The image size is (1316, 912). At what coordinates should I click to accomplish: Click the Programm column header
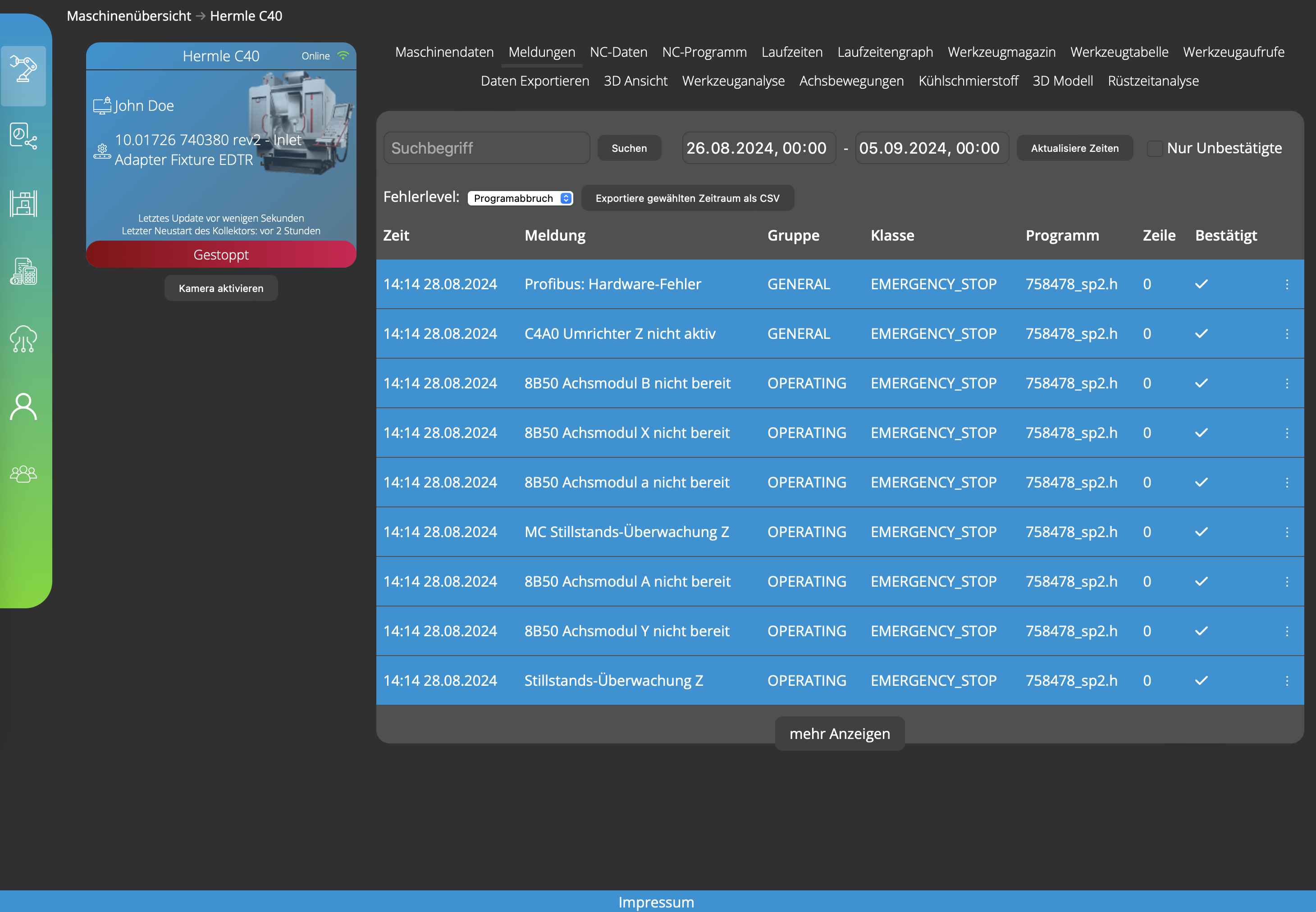pyautogui.click(x=1062, y=235)
